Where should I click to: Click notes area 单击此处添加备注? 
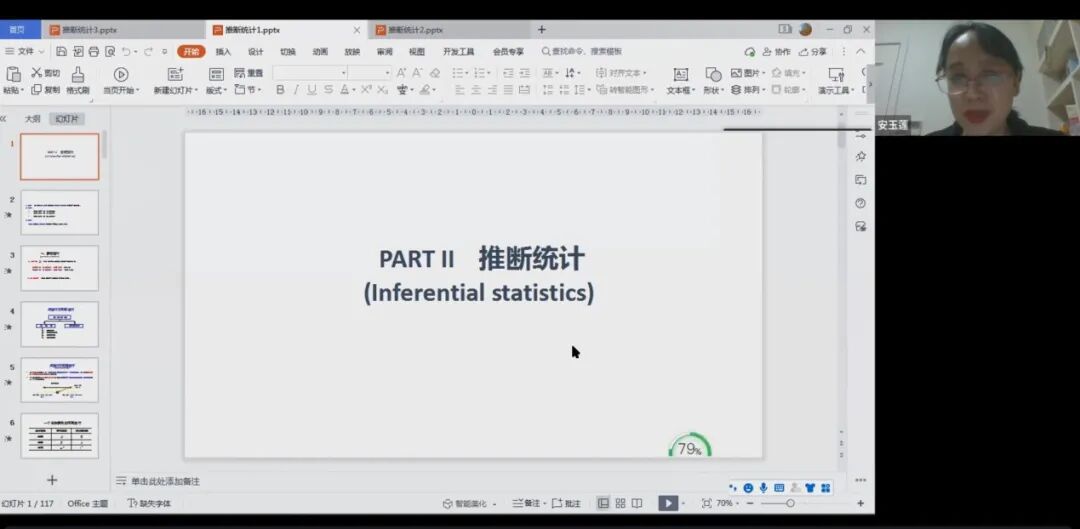[165, 481]
